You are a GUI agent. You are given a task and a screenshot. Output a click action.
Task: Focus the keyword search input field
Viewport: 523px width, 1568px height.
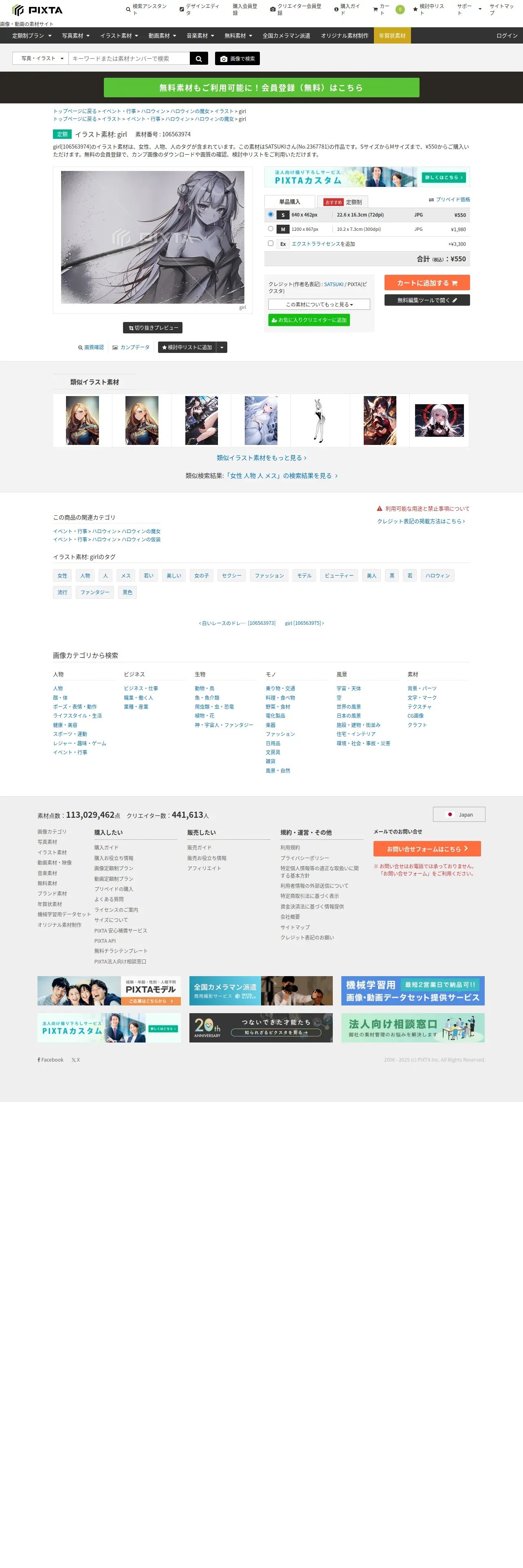(x=129, y=59)
